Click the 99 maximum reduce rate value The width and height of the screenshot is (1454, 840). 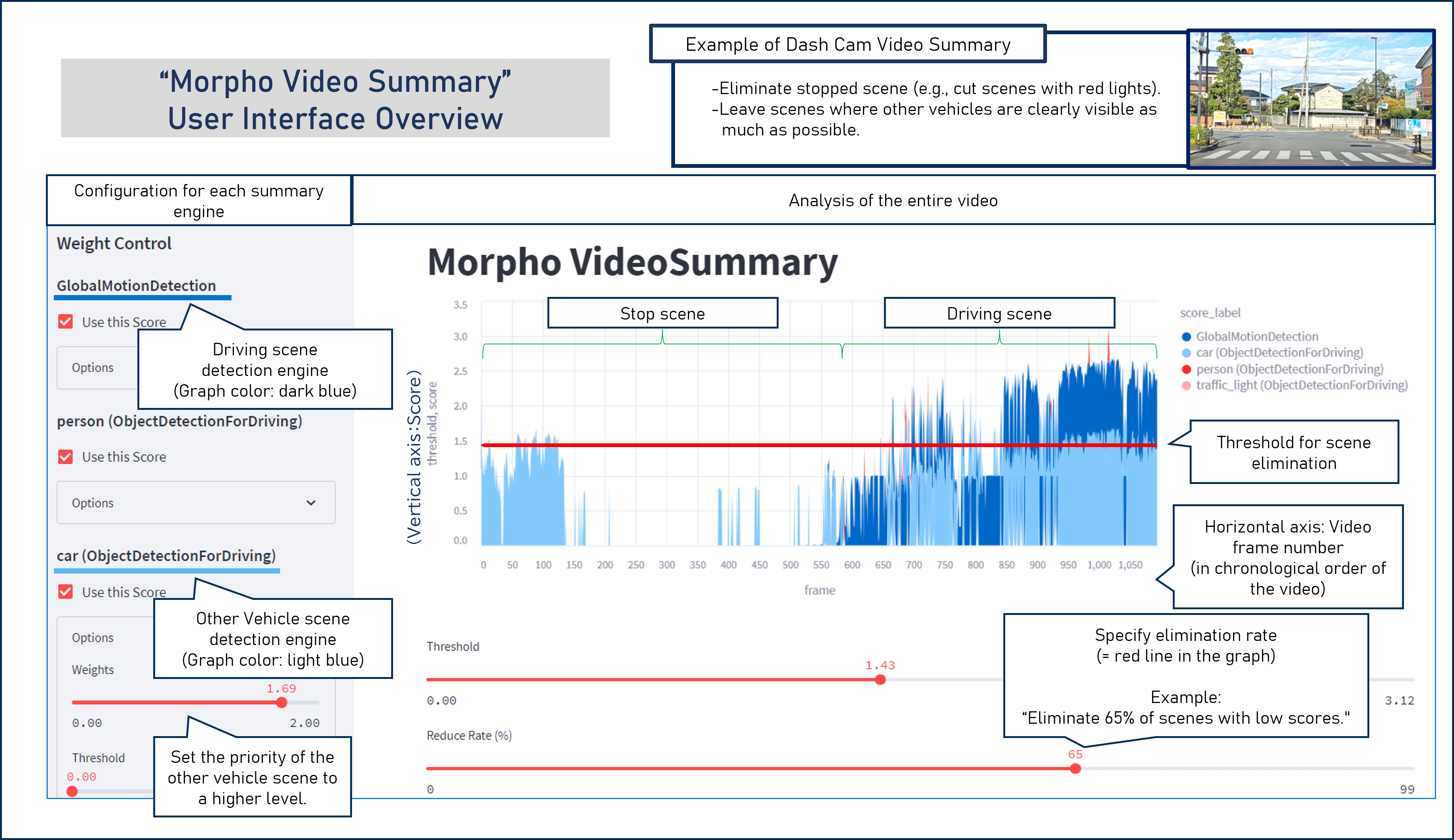[x=1407, y=789]
